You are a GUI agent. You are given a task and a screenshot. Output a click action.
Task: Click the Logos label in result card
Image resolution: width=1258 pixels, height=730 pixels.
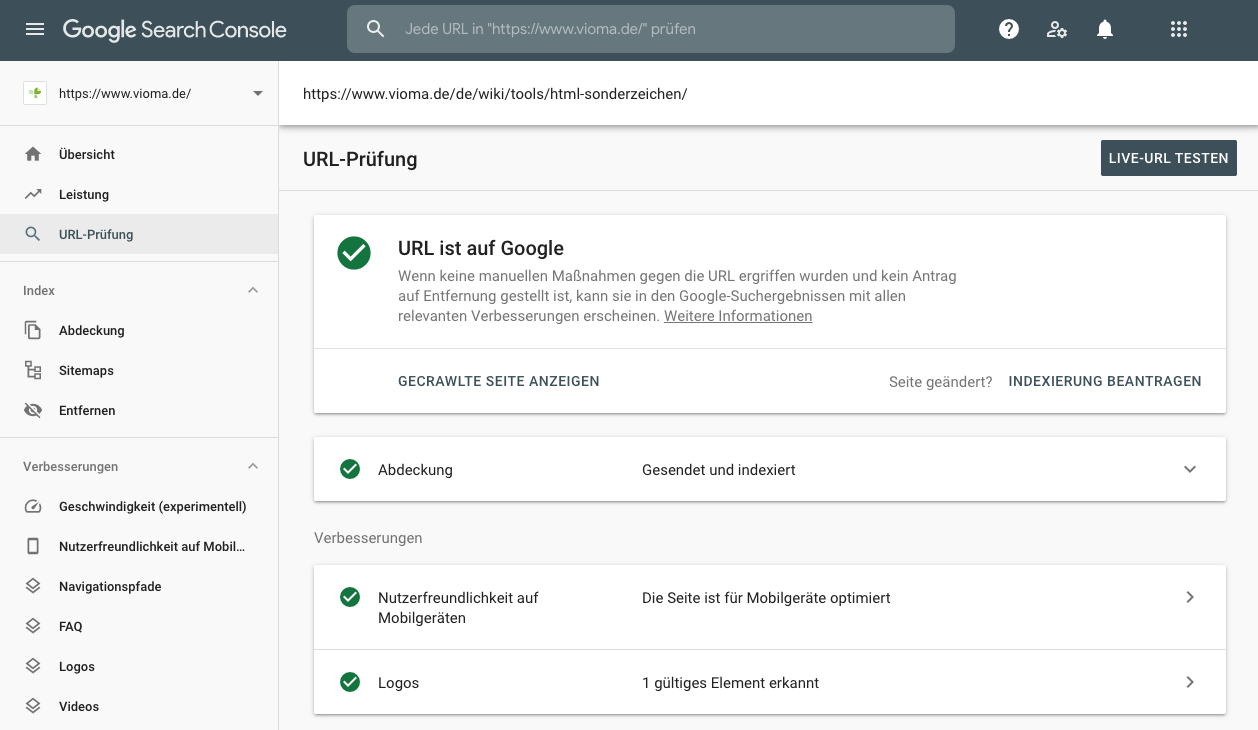(x=398, y=683)
